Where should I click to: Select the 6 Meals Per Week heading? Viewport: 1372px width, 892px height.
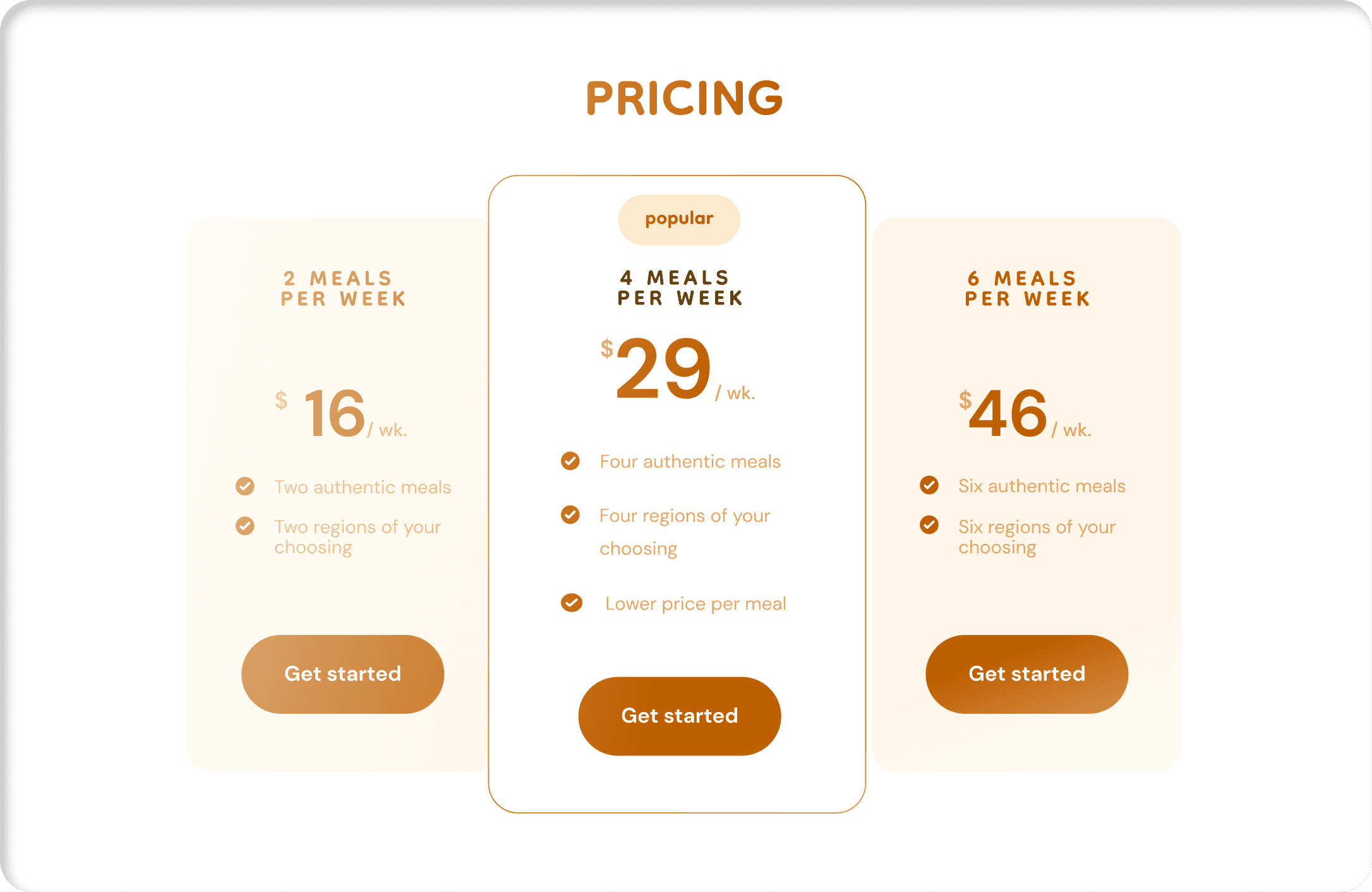click(1027, 288)
